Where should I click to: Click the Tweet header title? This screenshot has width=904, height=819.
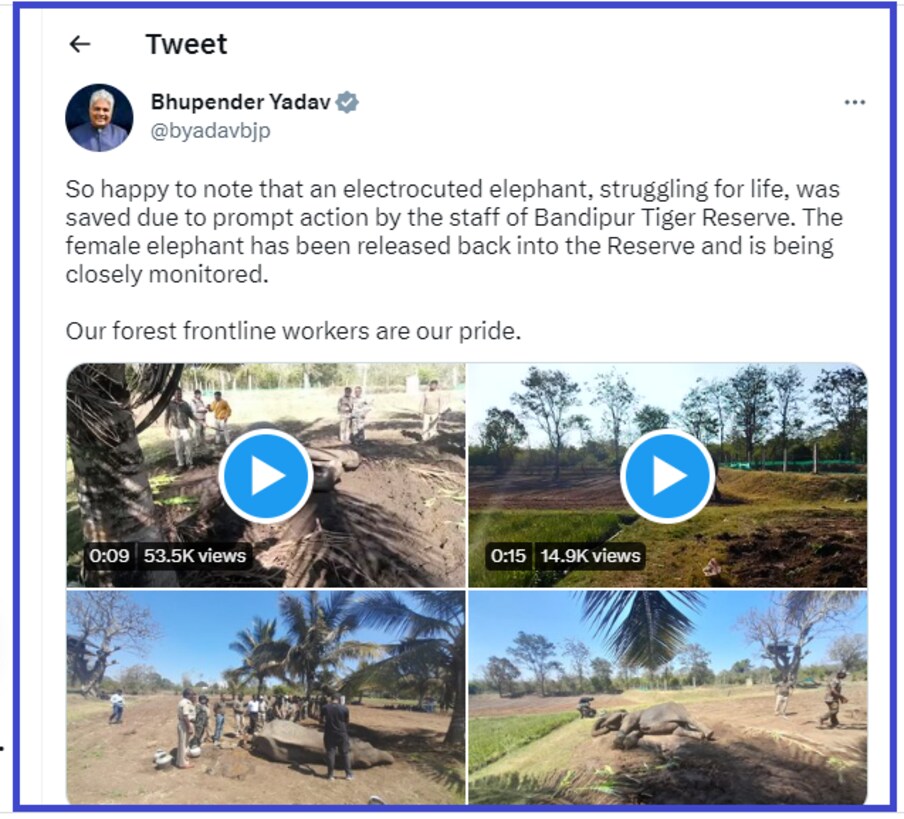[x=186, y=44]
